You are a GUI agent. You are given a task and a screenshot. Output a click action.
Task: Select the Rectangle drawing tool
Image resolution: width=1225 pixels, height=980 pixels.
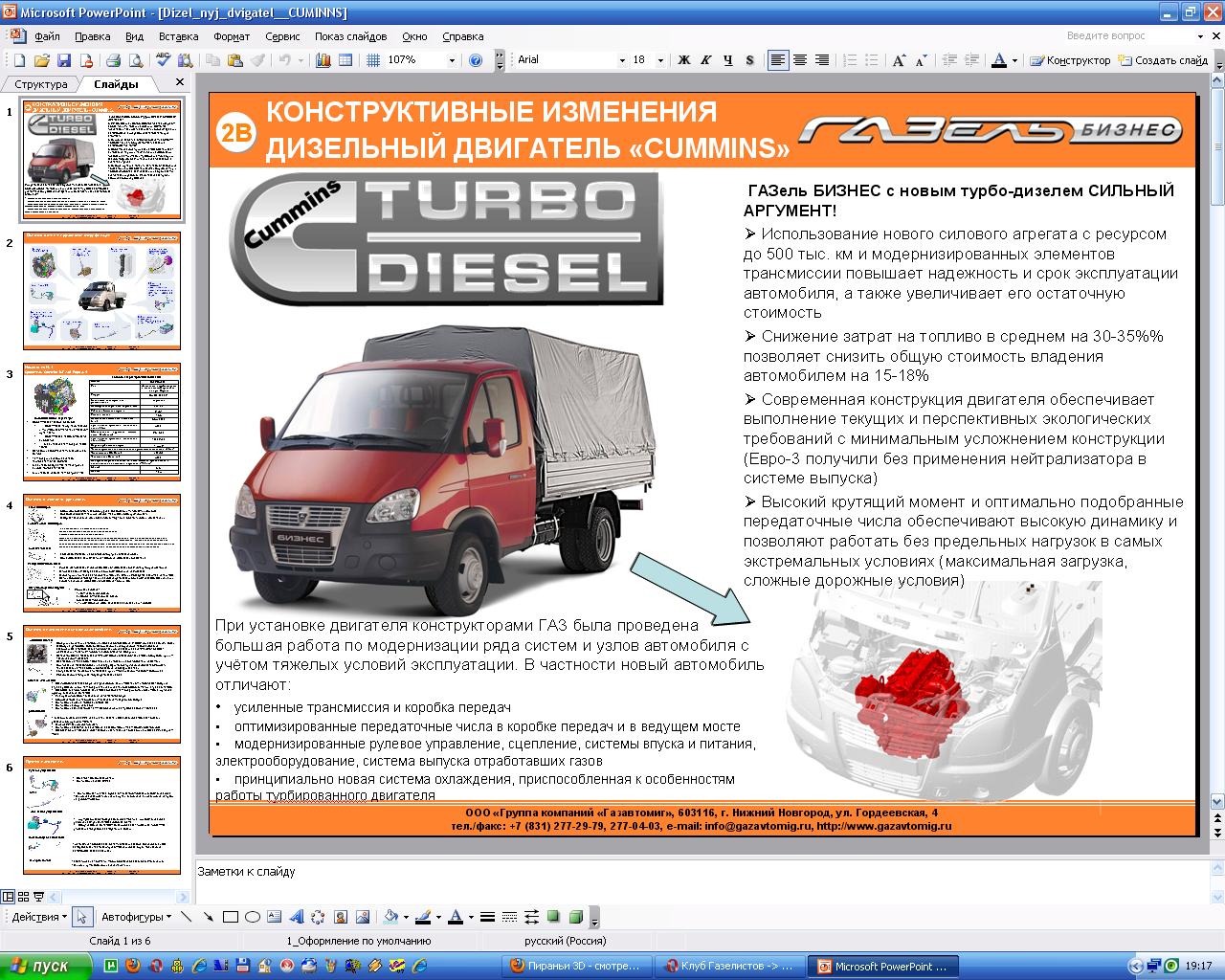230,917
